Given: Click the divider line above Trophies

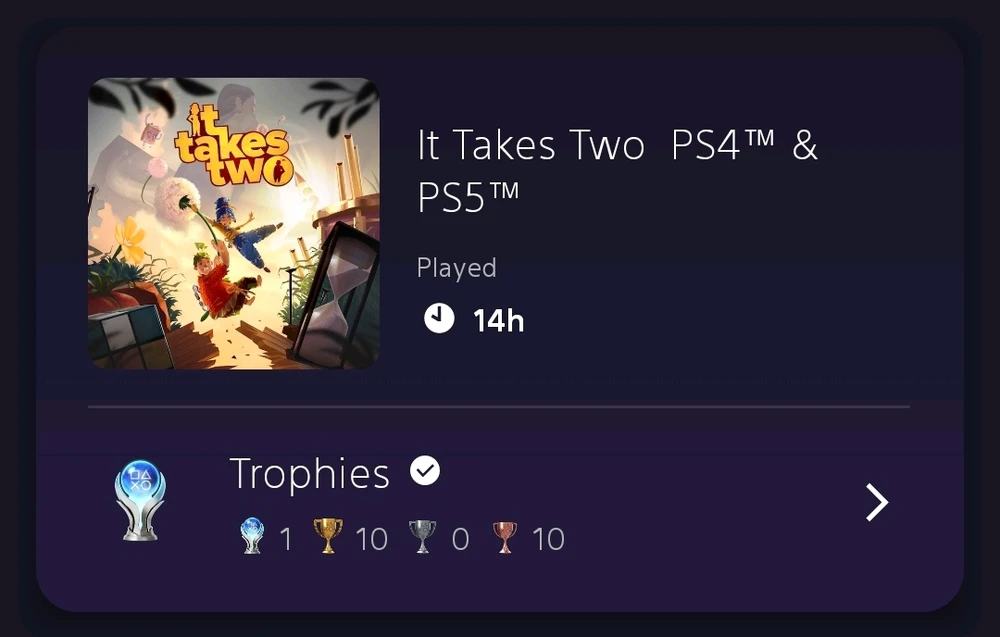Looking at the screenshot, I should [x=499, y=406].
